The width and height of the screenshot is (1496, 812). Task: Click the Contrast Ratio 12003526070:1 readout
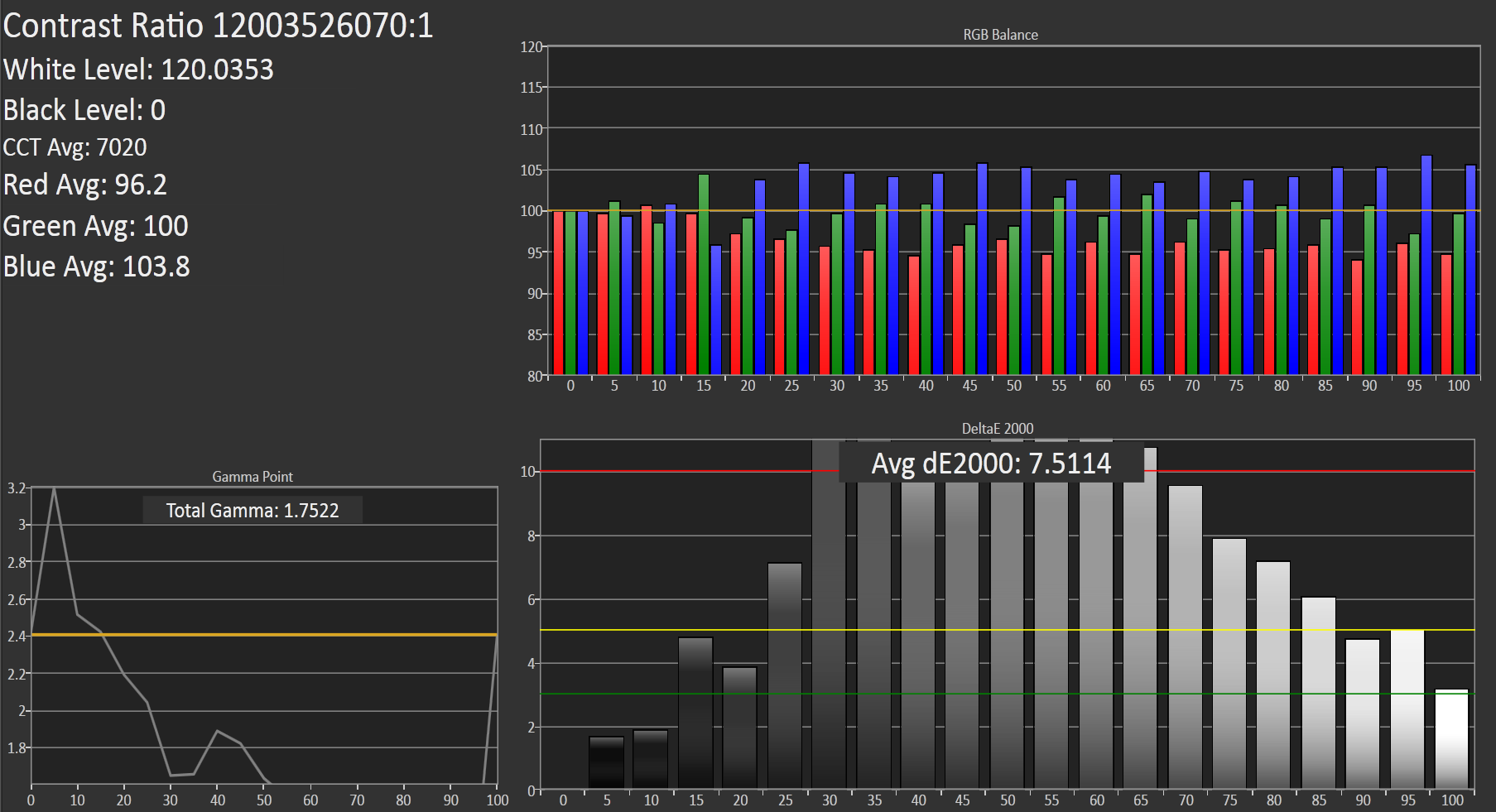pyautogui.click(x=218, y=26)
